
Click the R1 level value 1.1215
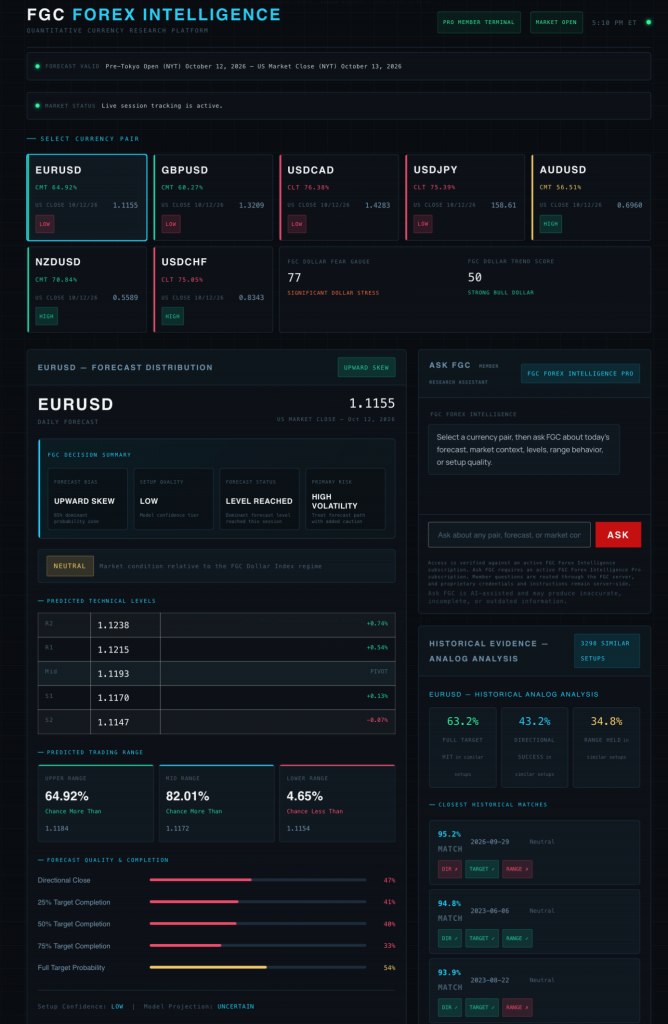[x=114, y=650]
